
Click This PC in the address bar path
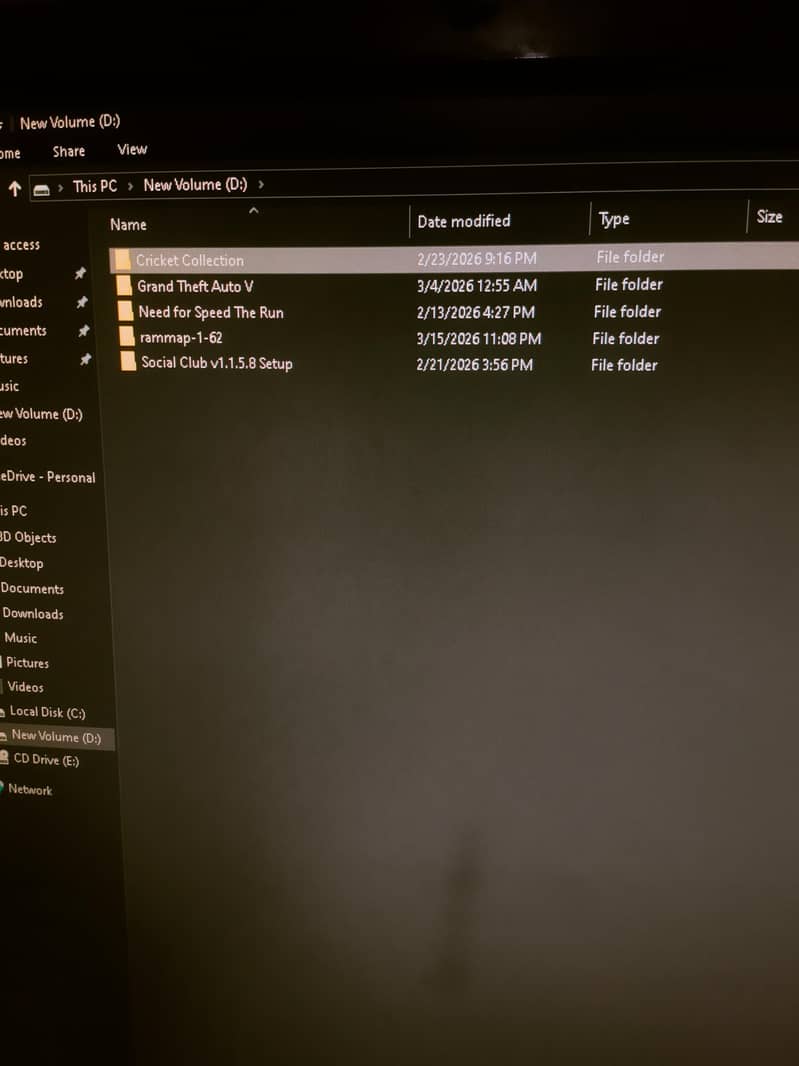tap(95, 186)
